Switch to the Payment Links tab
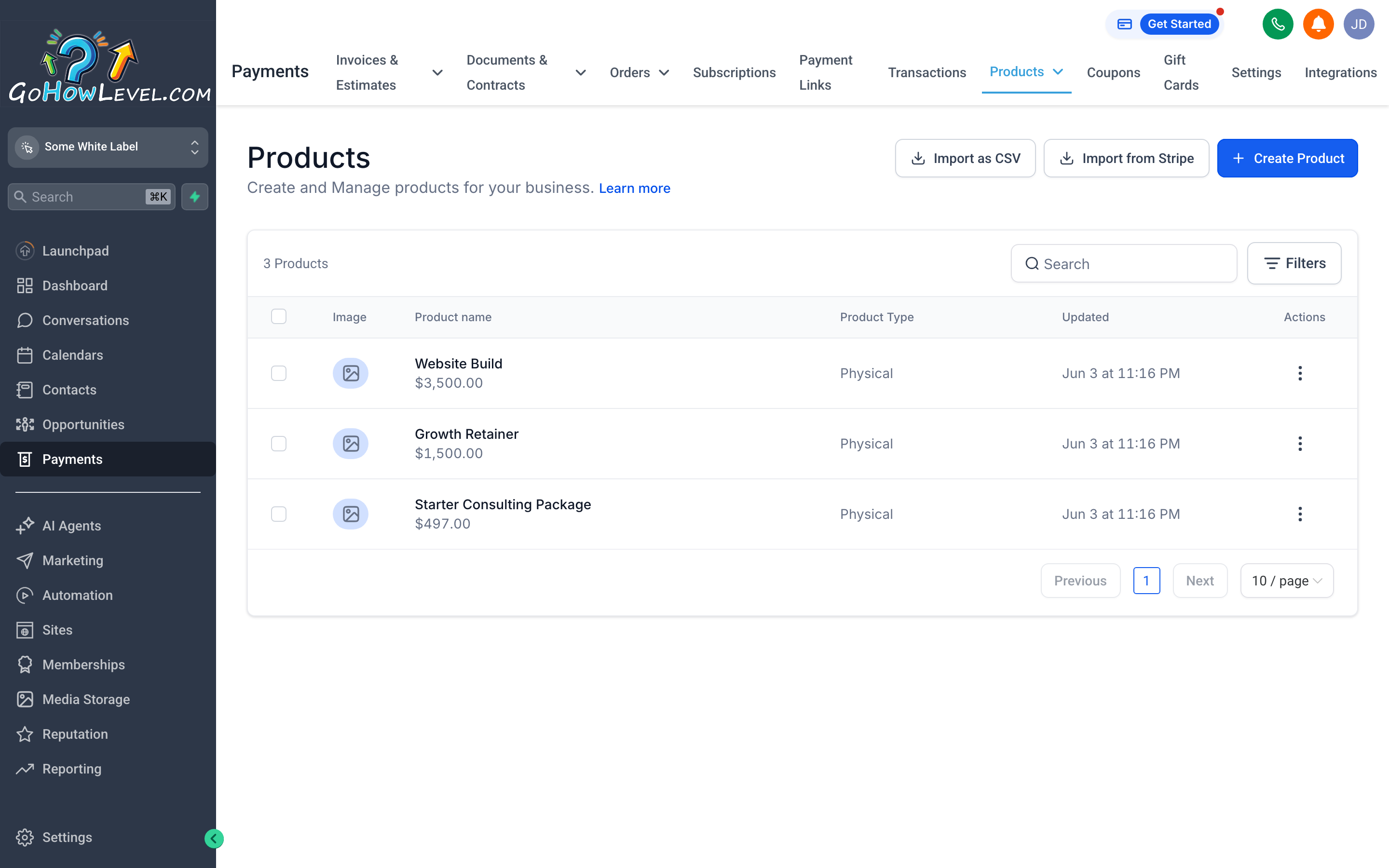 (x=825, y=73)
